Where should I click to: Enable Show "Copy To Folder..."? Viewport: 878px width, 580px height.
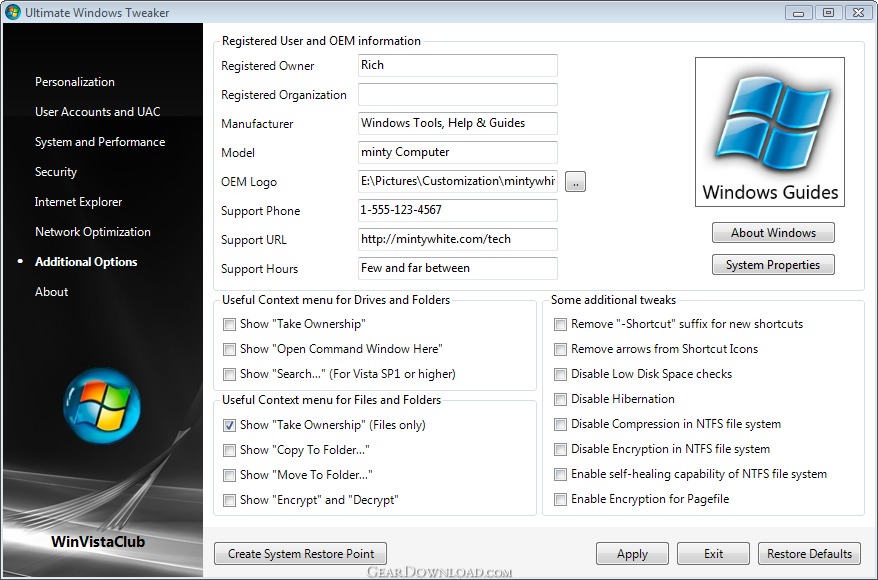click(x=229, y=450)
